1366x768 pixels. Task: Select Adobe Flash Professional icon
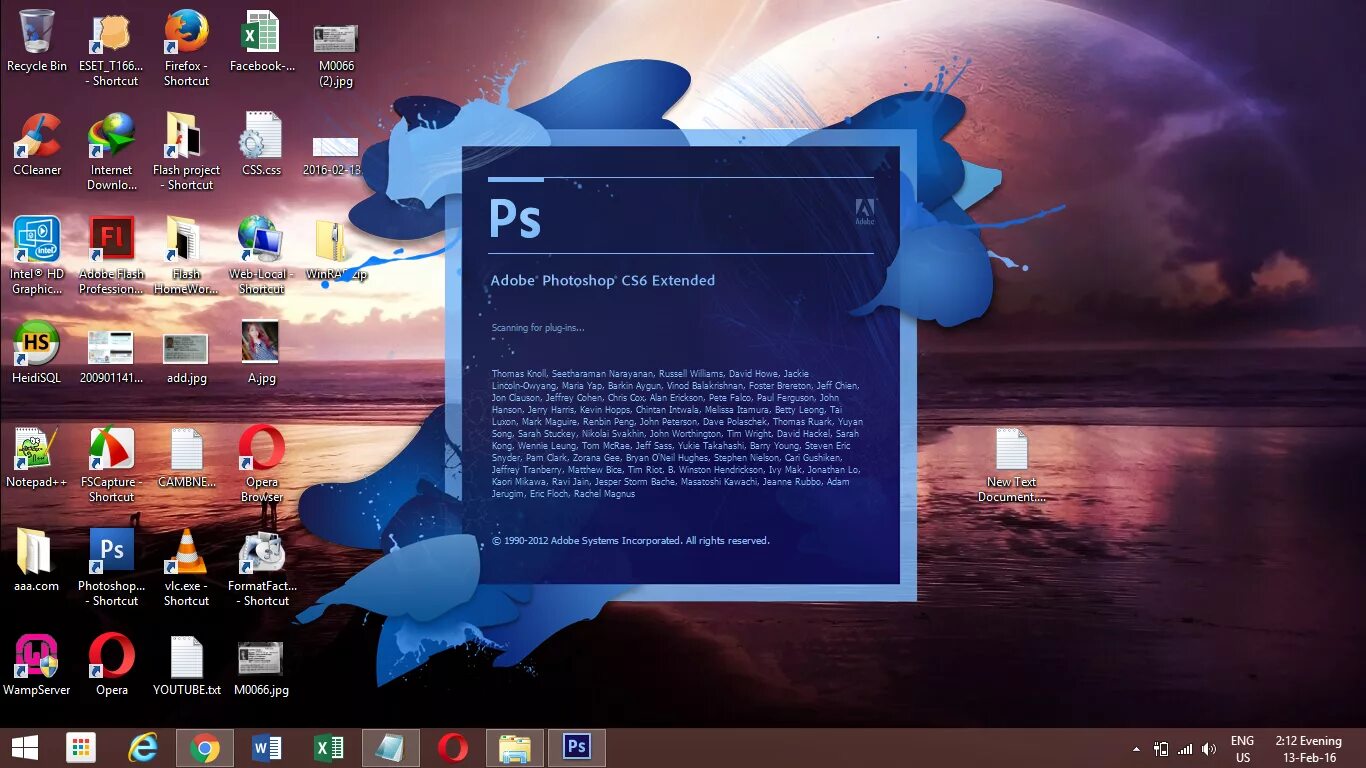[x=111, y=239]
